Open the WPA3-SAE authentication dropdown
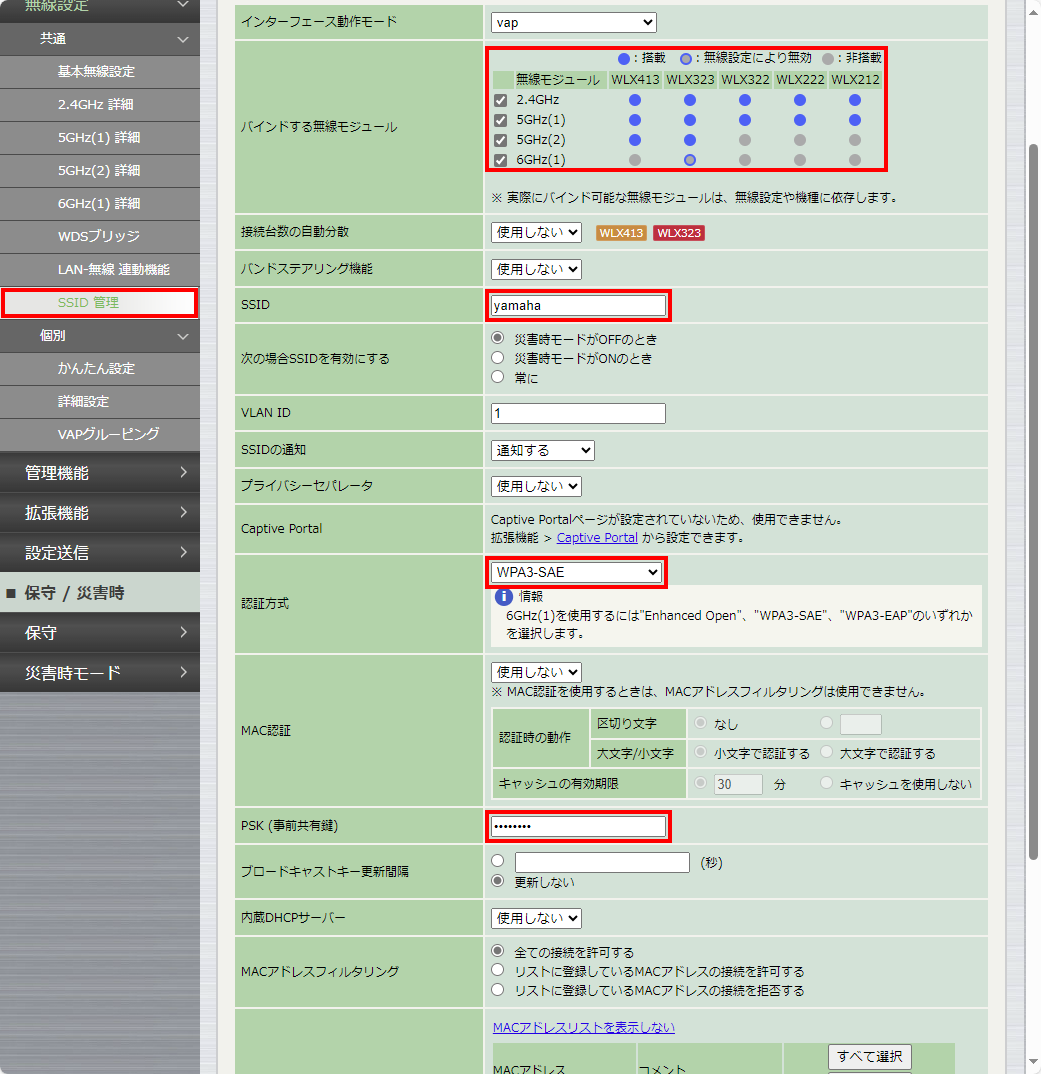This screenshot has width=1041, height=1074. coord(576,572)
